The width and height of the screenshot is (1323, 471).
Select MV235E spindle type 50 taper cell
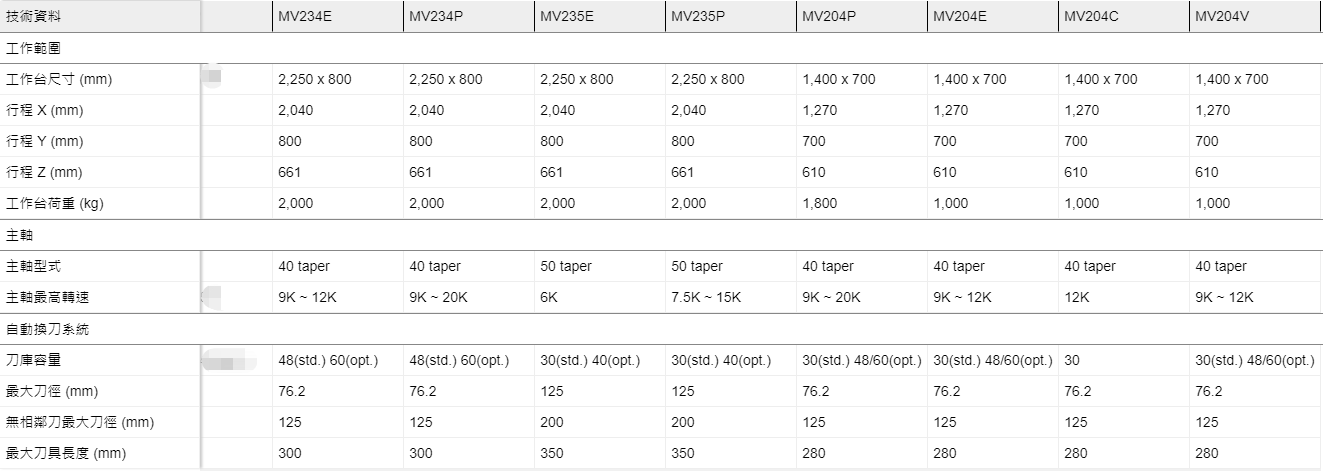coord(566,266)
